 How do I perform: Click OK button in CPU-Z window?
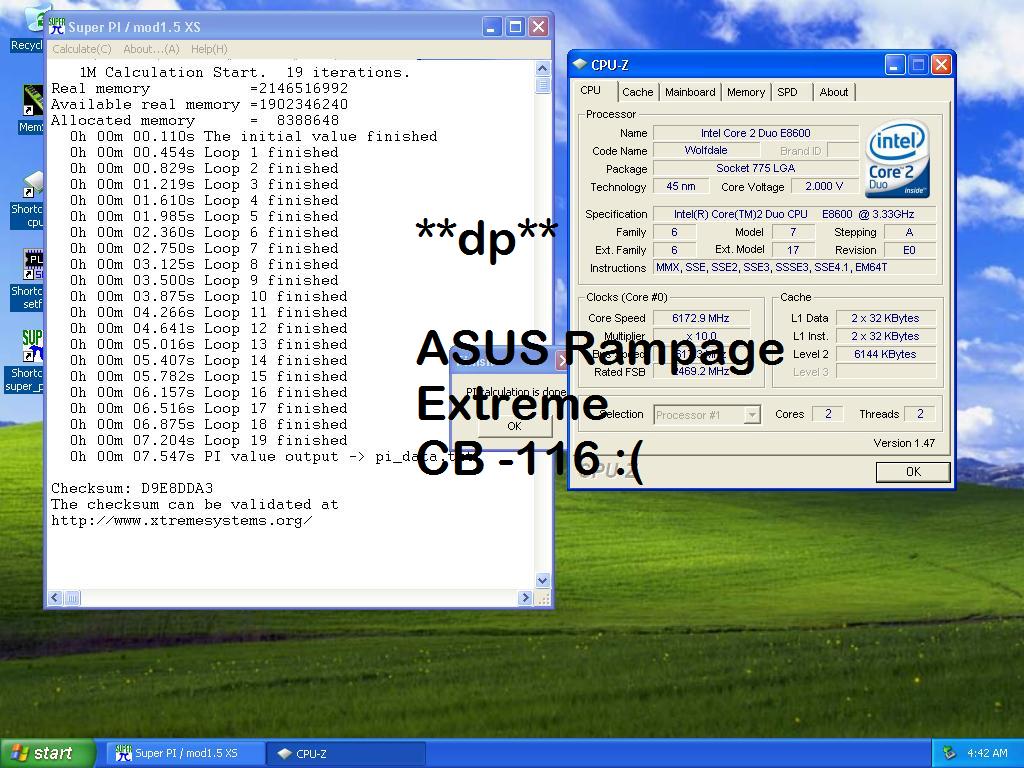[913, 472]
